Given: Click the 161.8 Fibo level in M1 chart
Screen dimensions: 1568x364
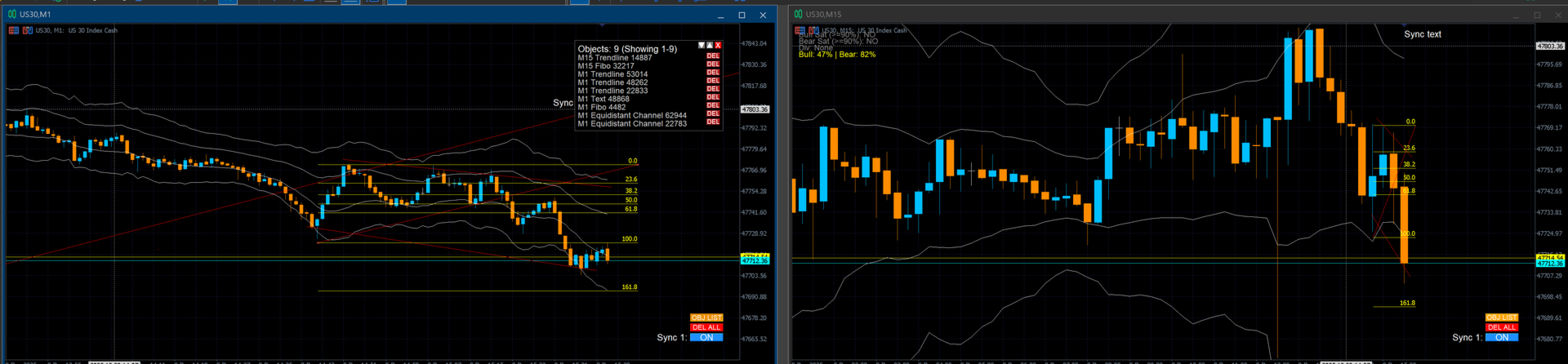Looking at the screenshot, I should coord(629,287).
